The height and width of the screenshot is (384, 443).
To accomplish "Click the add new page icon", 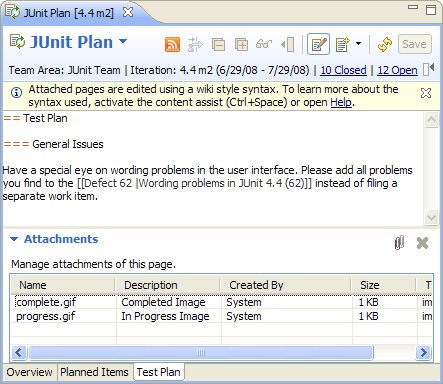I will tap(343, 44).
